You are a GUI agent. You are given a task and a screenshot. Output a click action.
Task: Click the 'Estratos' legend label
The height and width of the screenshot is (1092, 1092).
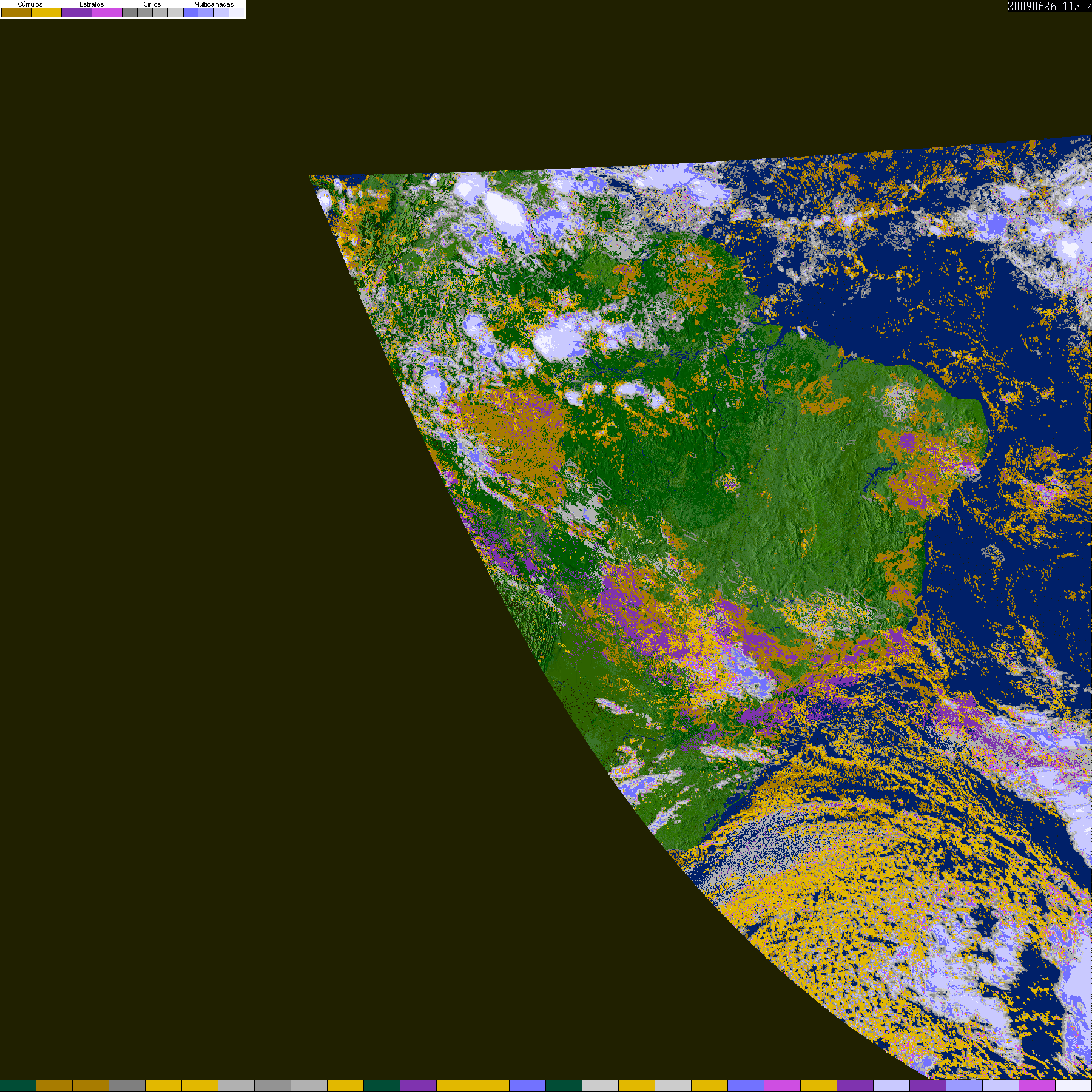92,4
